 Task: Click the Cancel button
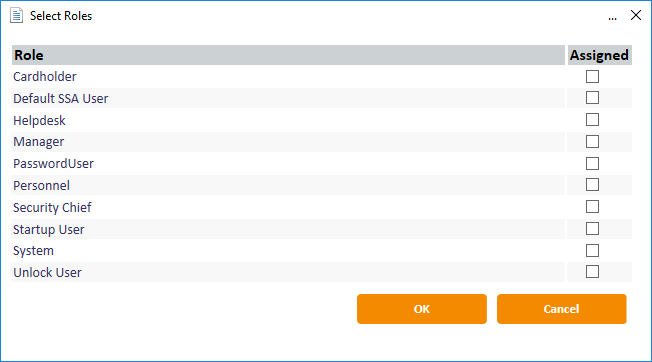pyautogui.click(x=561, y=309)
